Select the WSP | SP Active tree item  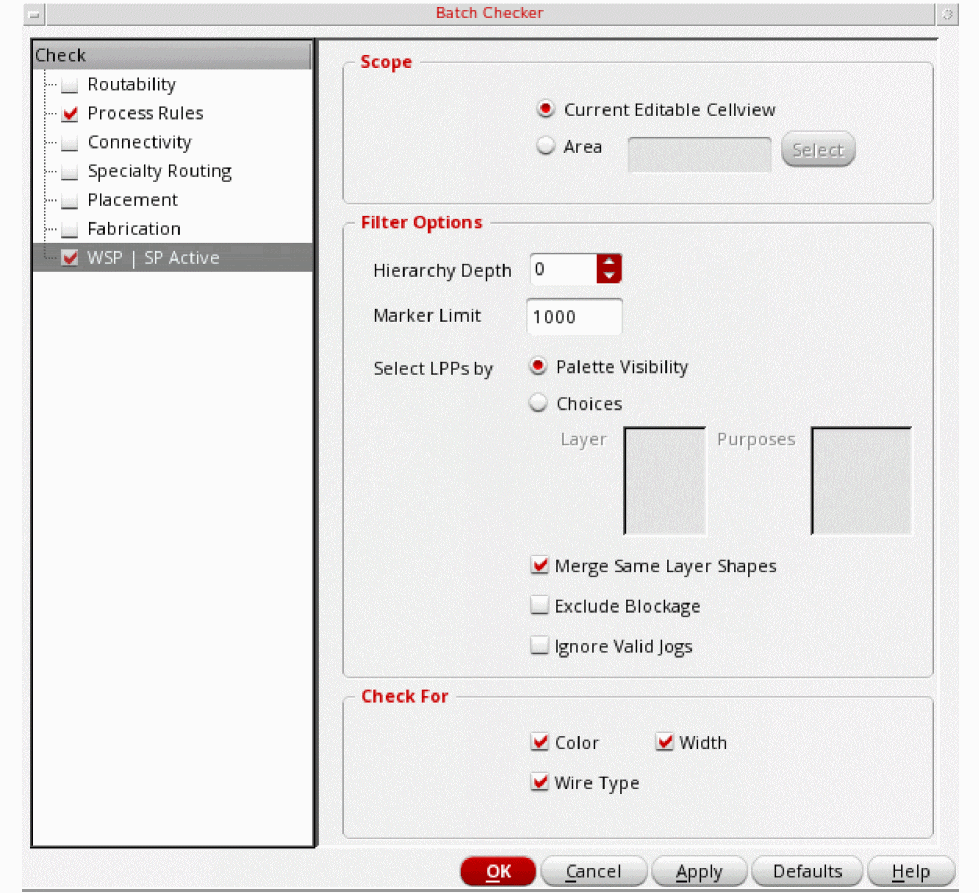click(153, 258)
